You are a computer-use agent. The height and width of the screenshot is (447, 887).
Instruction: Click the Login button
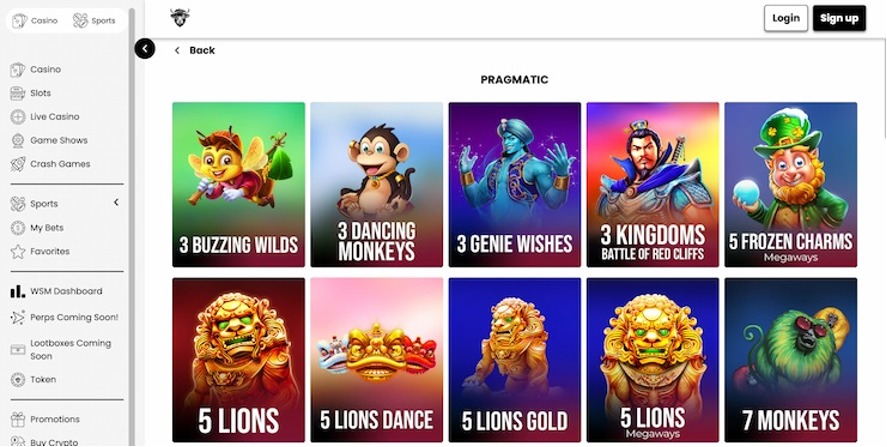pyautogui.click(x=786, y=18)
